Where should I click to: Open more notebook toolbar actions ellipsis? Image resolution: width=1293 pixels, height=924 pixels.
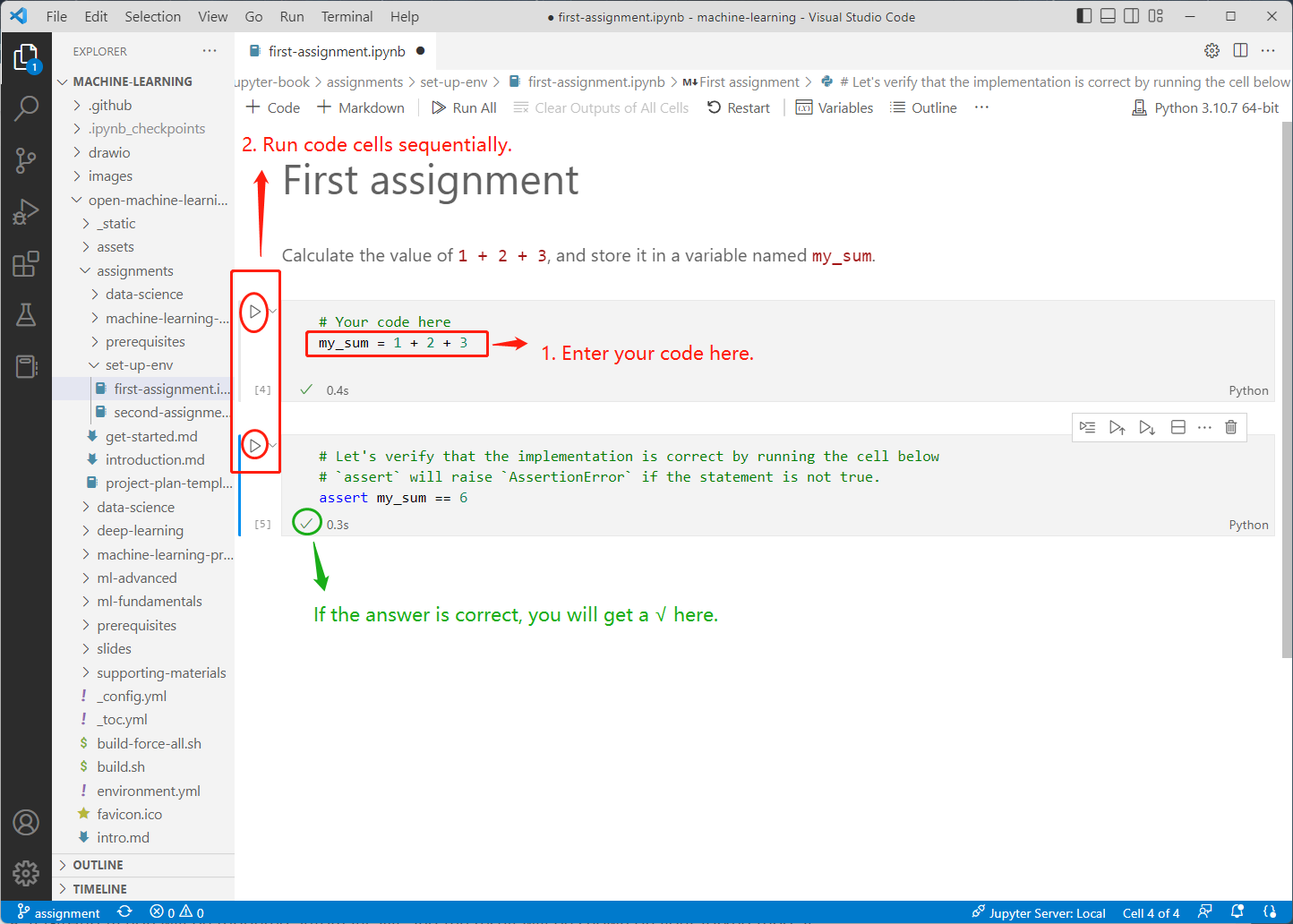[x=982, y=107]
